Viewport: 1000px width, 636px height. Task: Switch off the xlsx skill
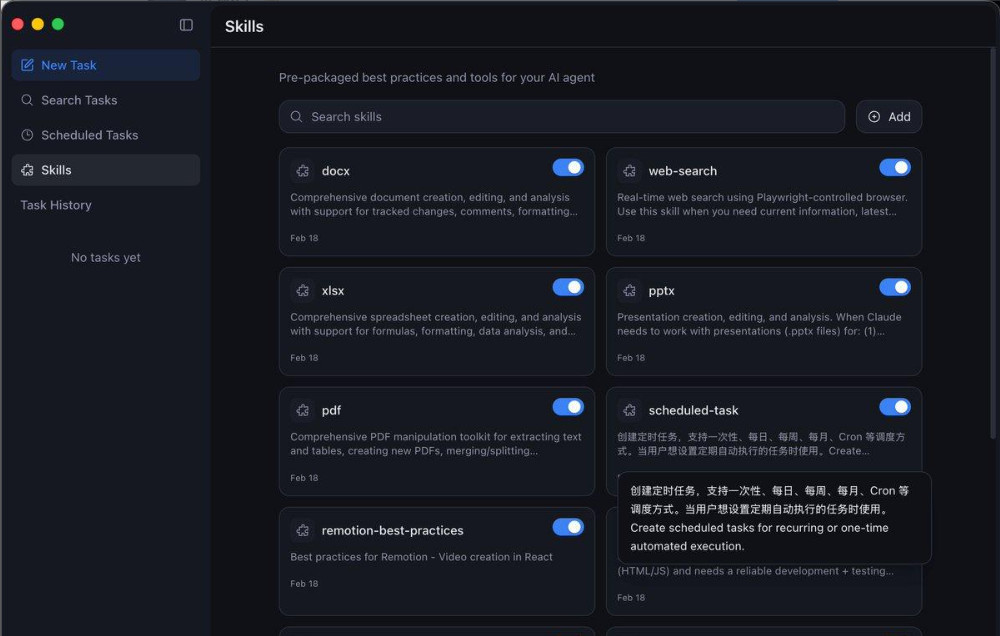568,288
